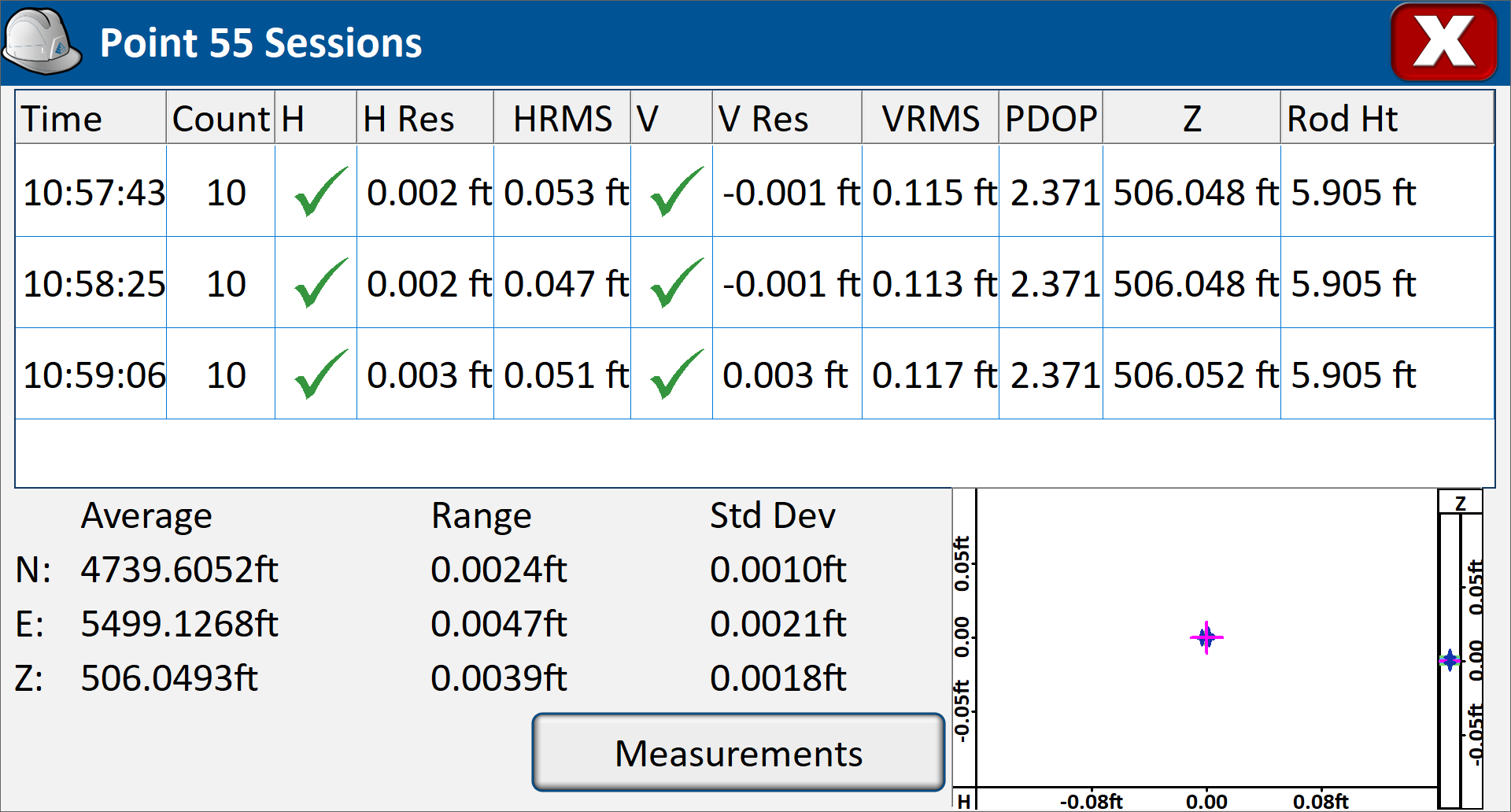Click the VRMS column header
This screenshot has width=1511, height=812.
click(x=930, y=118)
